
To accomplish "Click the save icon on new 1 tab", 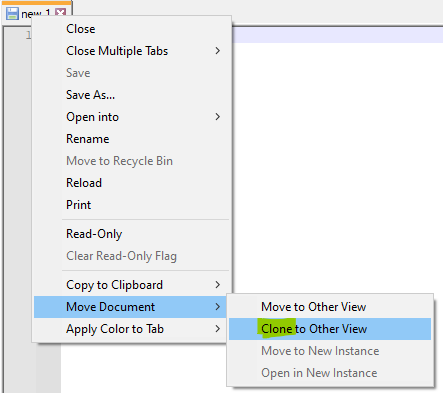I will [x=12, y=13].
